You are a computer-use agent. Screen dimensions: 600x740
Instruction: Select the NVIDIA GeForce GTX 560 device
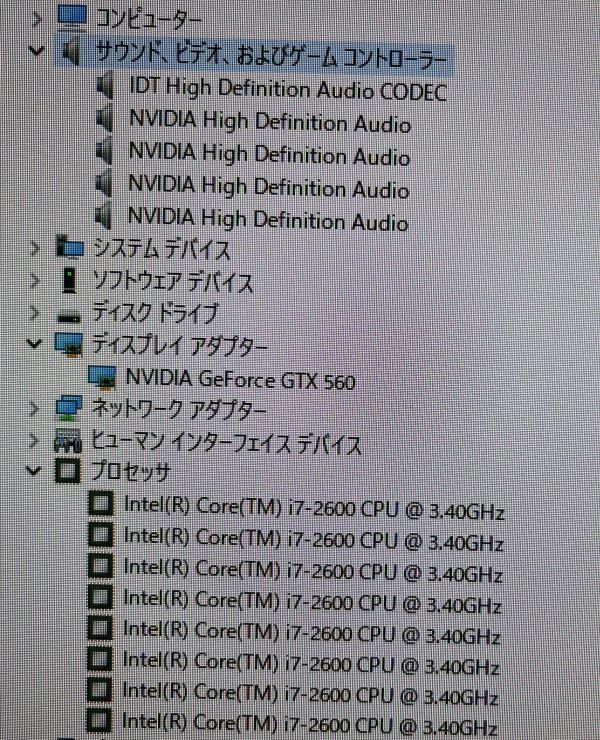240,379
